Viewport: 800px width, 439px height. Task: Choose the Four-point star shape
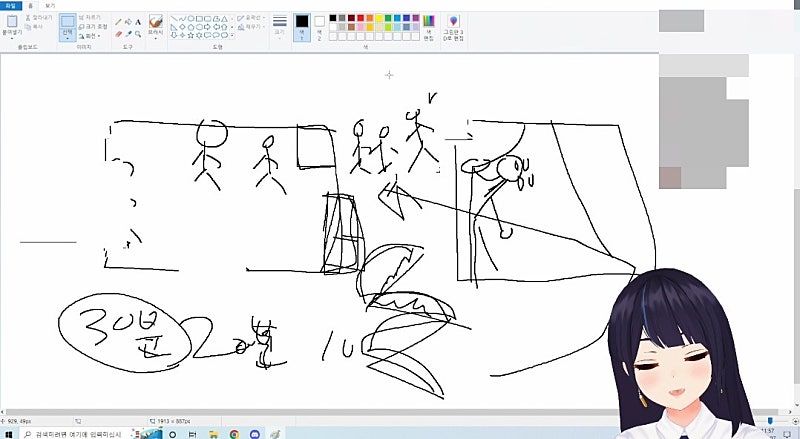tap(182, 35)
